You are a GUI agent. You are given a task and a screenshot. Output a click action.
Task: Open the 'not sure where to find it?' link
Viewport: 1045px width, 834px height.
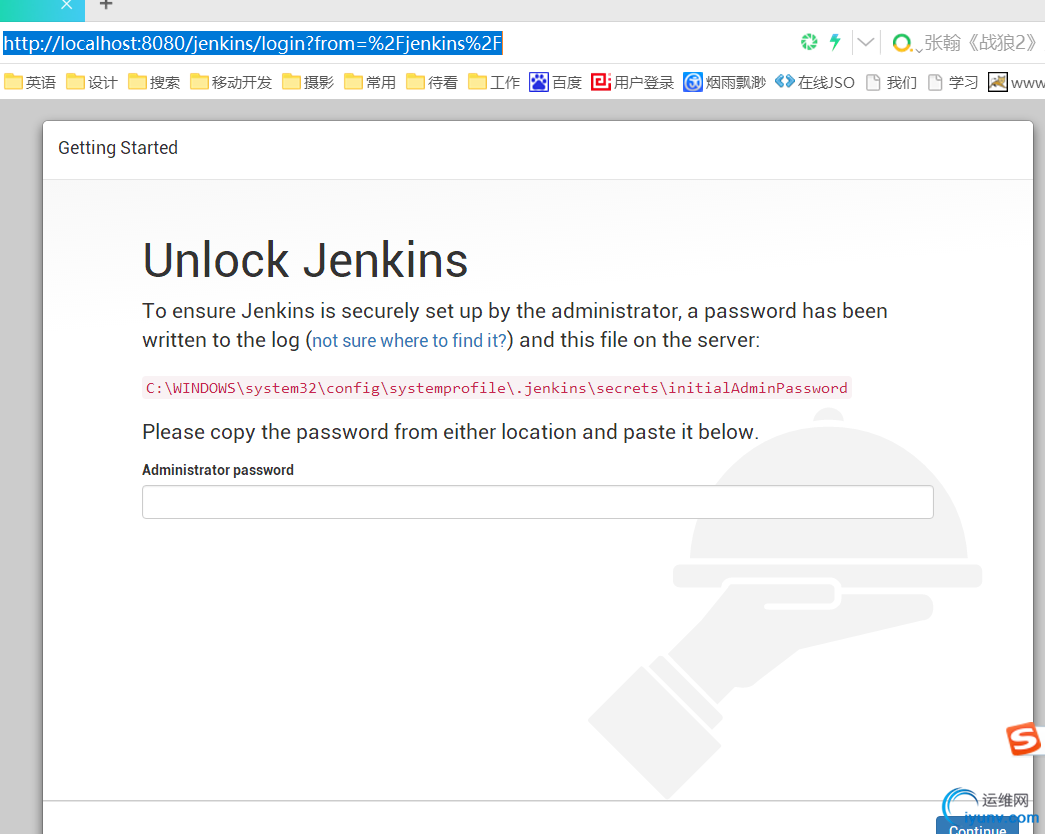tap(409, 341)
